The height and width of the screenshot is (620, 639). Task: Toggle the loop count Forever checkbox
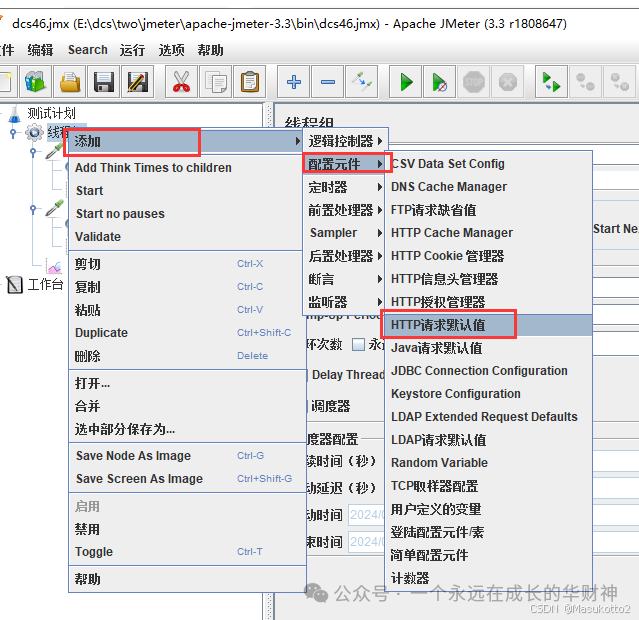(358, 344)
